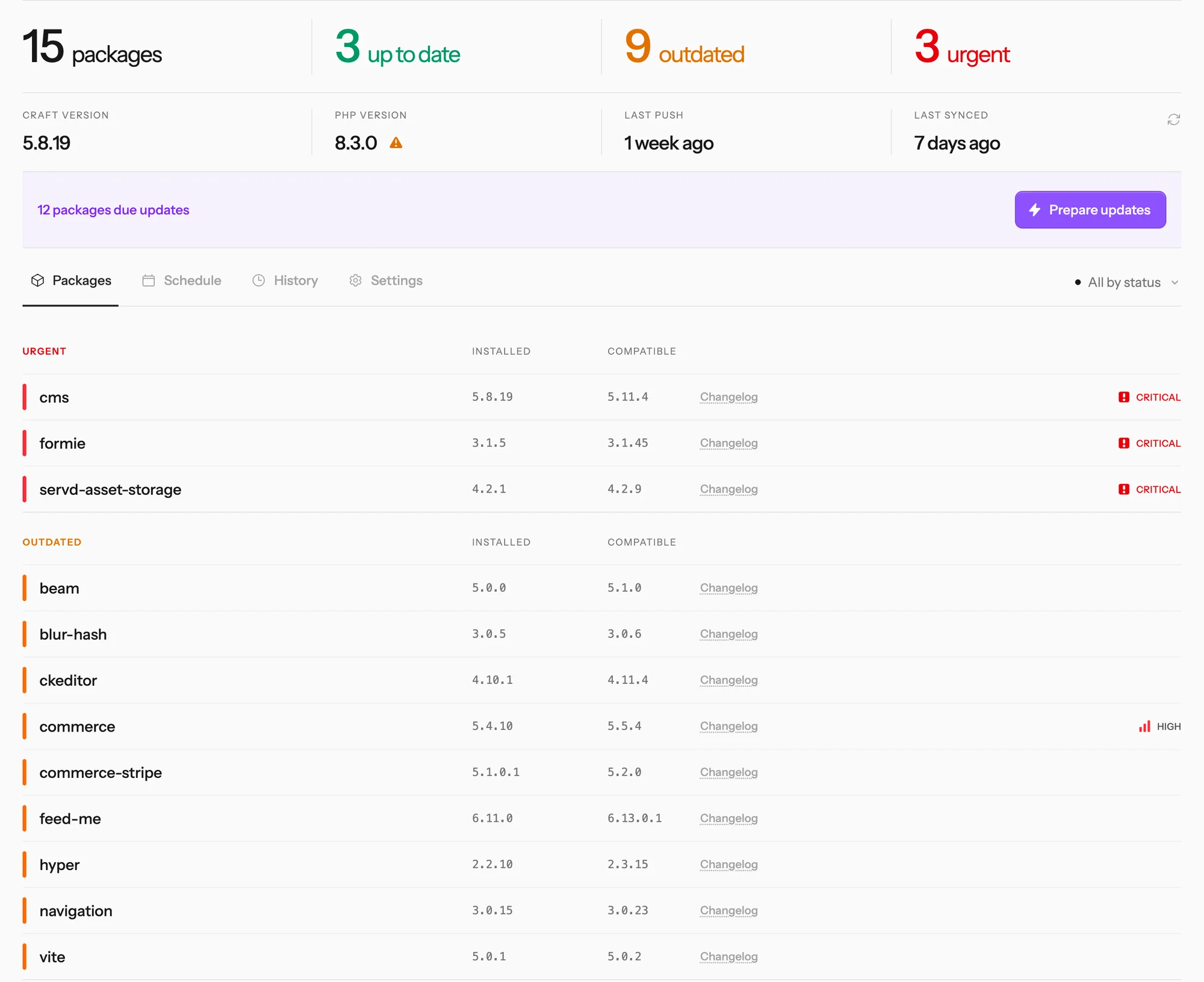The width and height of the screenshot is (1204, 982).
Task: Open the hyper Changelog link
Action: click(728, 864)
